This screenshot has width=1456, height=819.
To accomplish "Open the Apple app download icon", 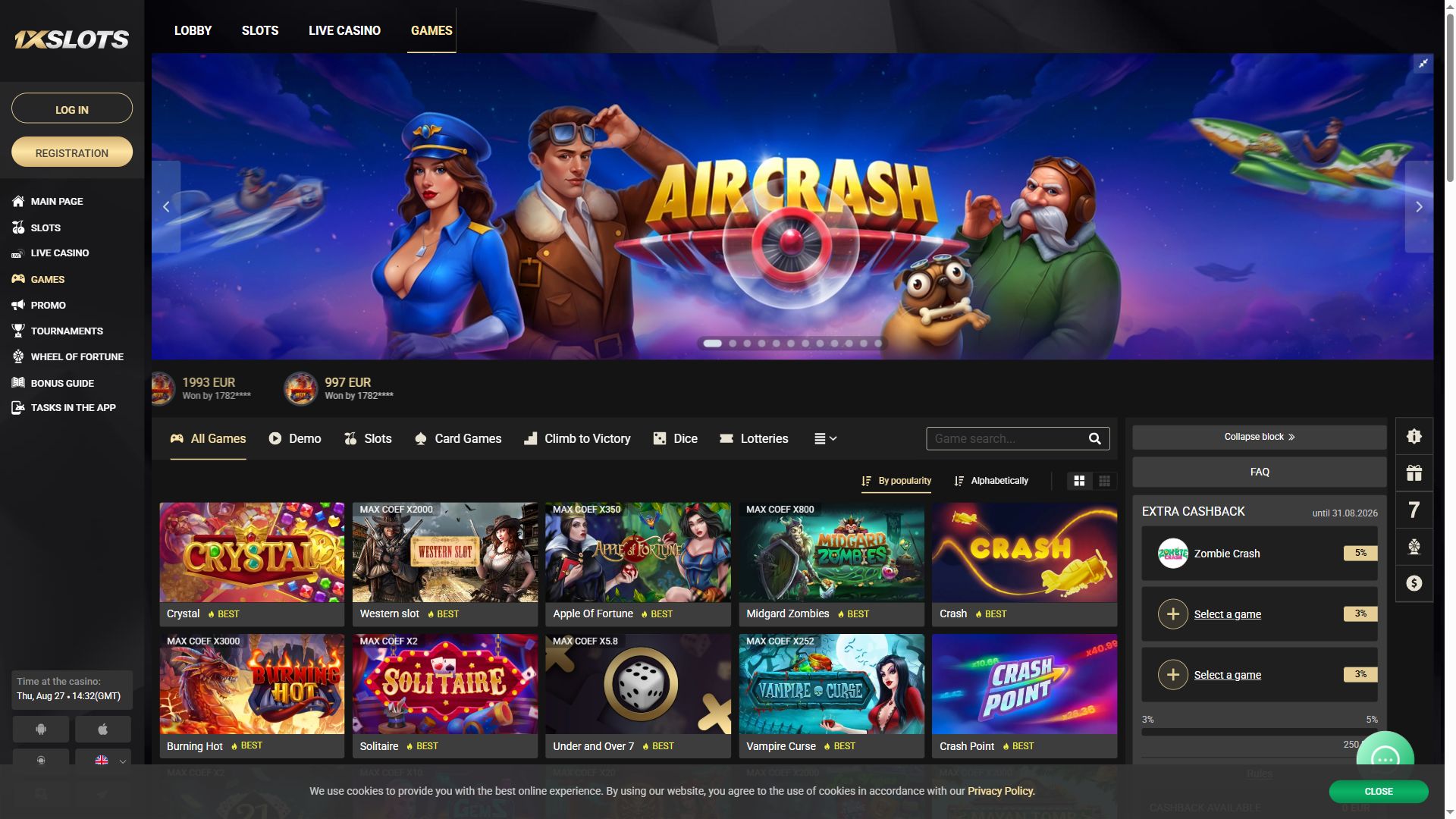I will pyautogui.click(x=102, y=729).
